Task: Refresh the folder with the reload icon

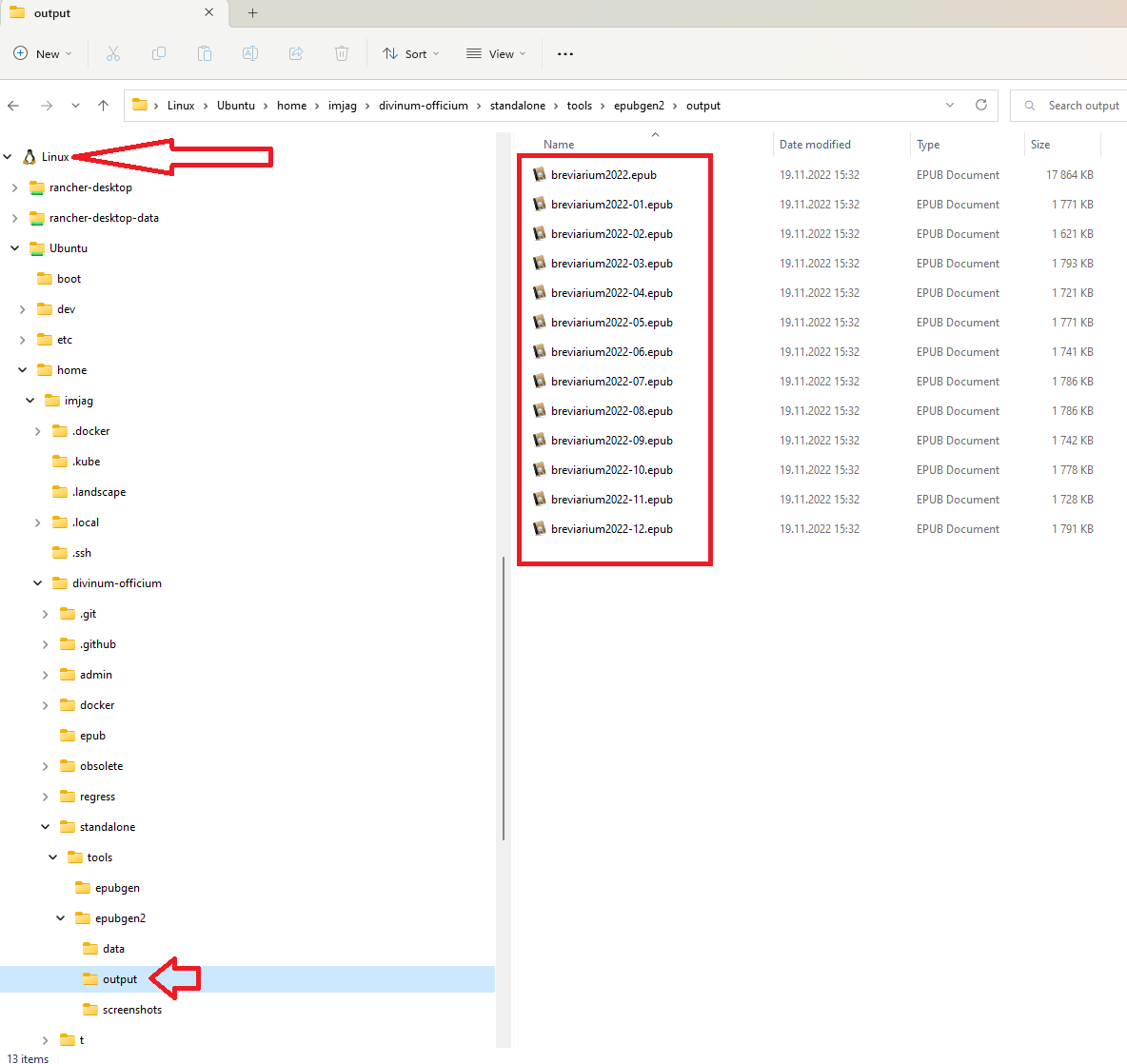Action: 981,105
